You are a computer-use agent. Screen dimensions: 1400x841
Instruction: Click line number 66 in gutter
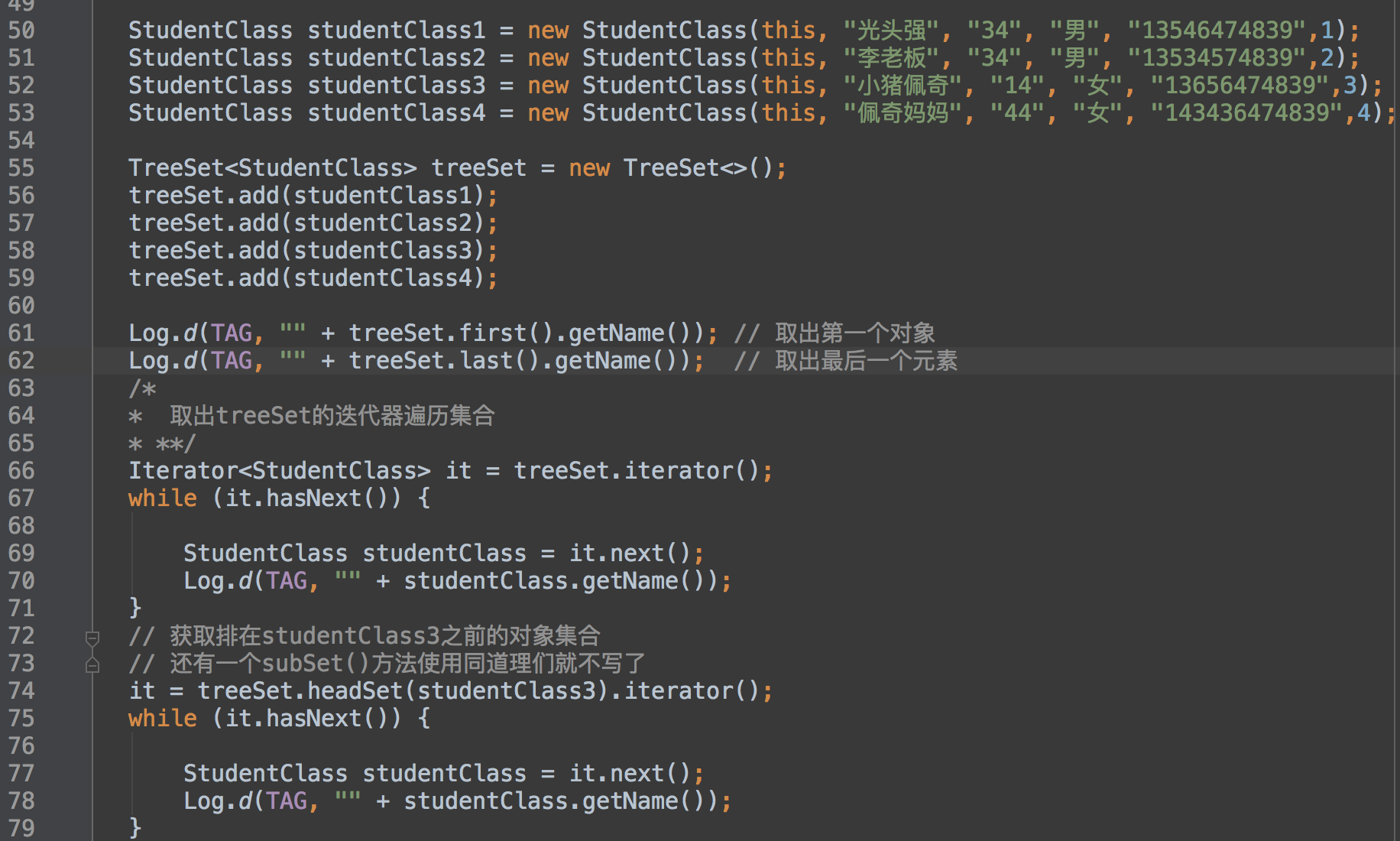point(21,471)
